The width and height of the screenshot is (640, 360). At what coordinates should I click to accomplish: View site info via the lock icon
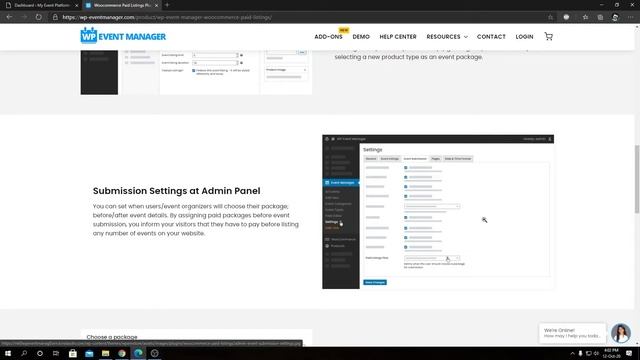(55, 17)
